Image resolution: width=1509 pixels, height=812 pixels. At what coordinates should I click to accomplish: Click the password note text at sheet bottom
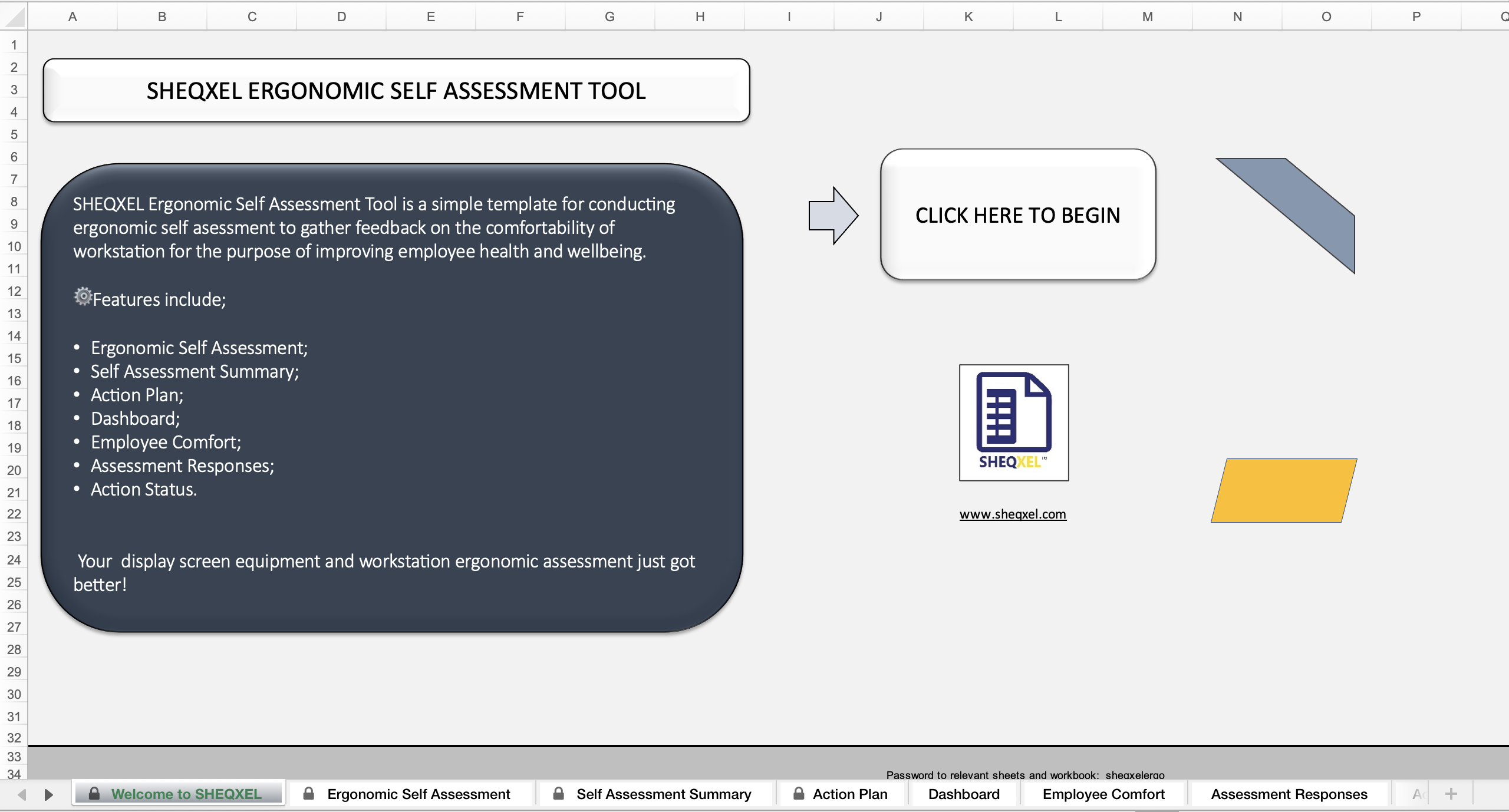coord(1025,774)
